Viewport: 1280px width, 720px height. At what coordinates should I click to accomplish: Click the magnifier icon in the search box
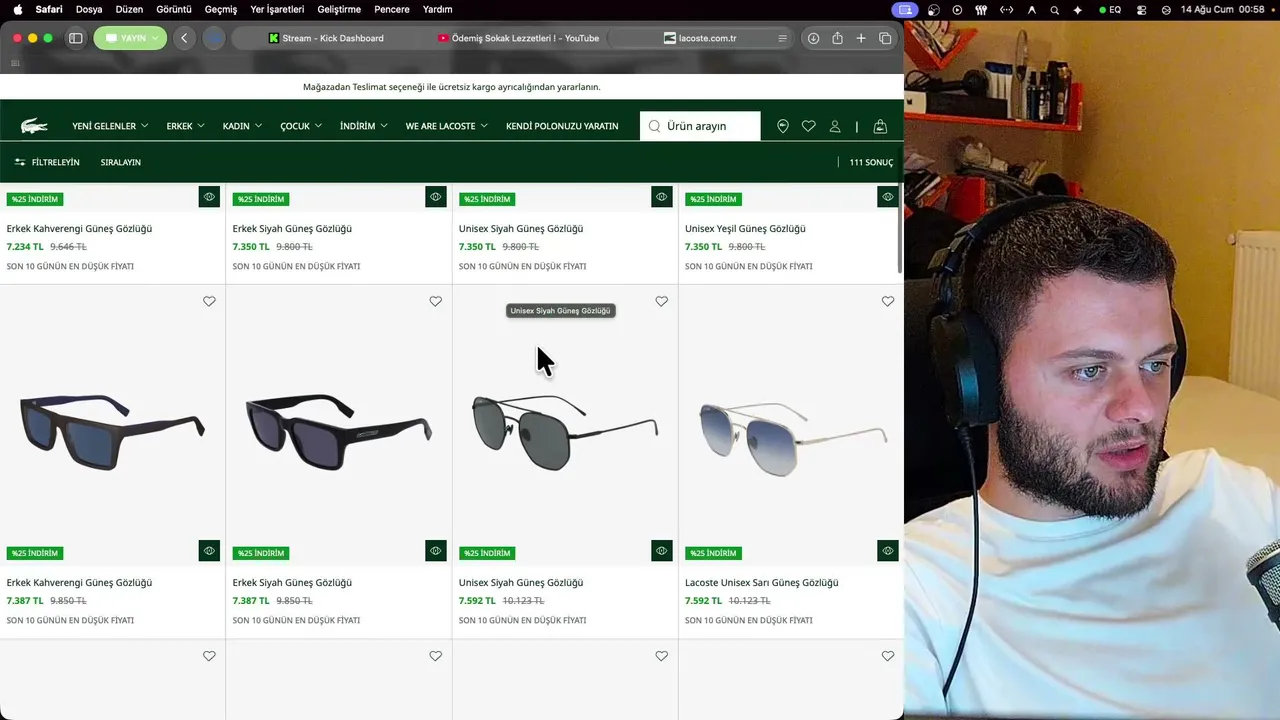pos(654,126)
